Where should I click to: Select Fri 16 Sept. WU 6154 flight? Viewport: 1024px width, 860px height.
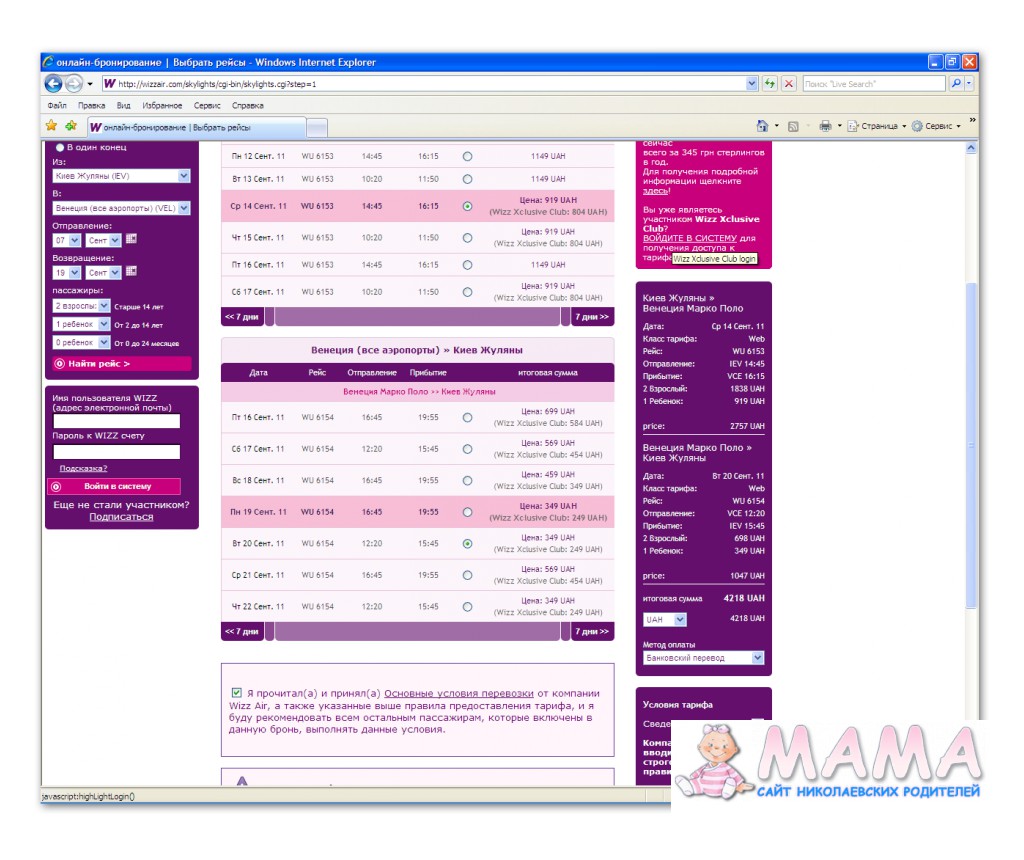coord(467,417)
